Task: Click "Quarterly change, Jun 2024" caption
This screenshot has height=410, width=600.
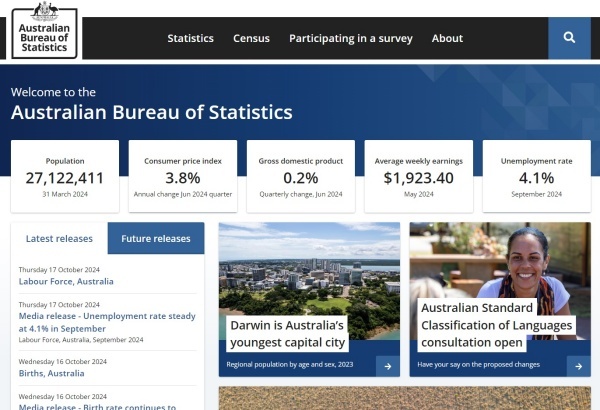Action: click(x=301, y=194)
